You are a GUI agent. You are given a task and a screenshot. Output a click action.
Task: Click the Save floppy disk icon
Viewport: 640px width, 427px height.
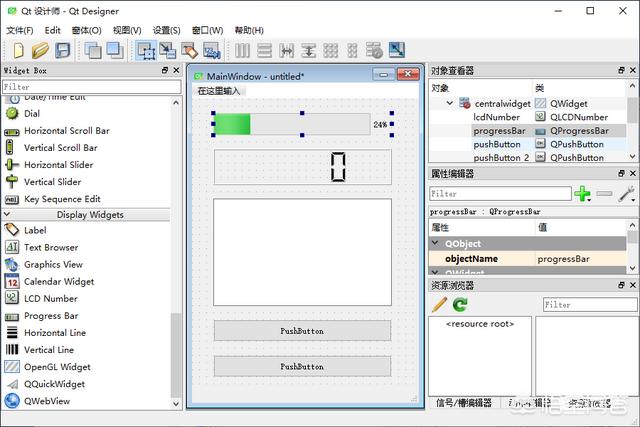[62, 50]
